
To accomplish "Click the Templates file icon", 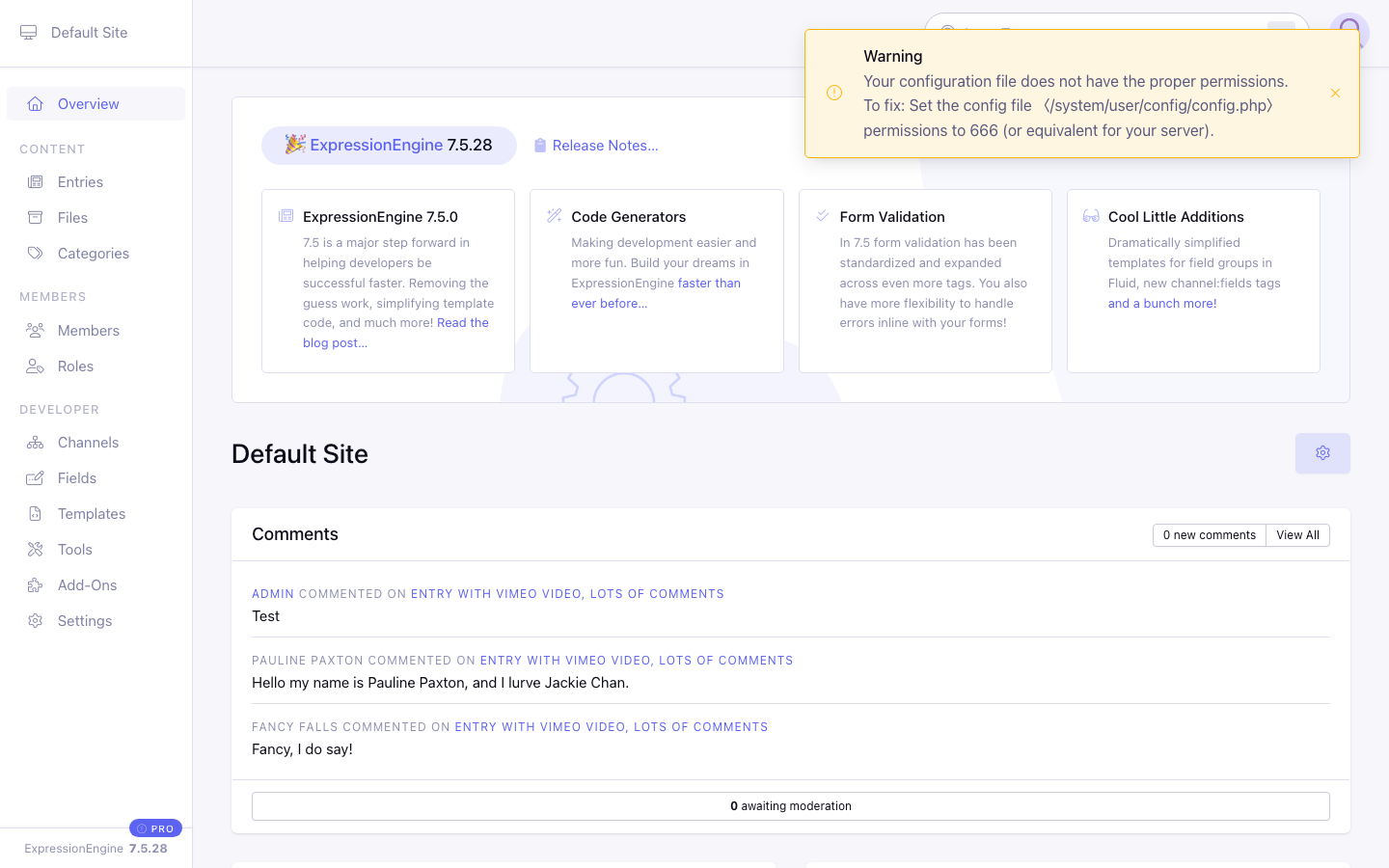I will click(x=36, y=514).
